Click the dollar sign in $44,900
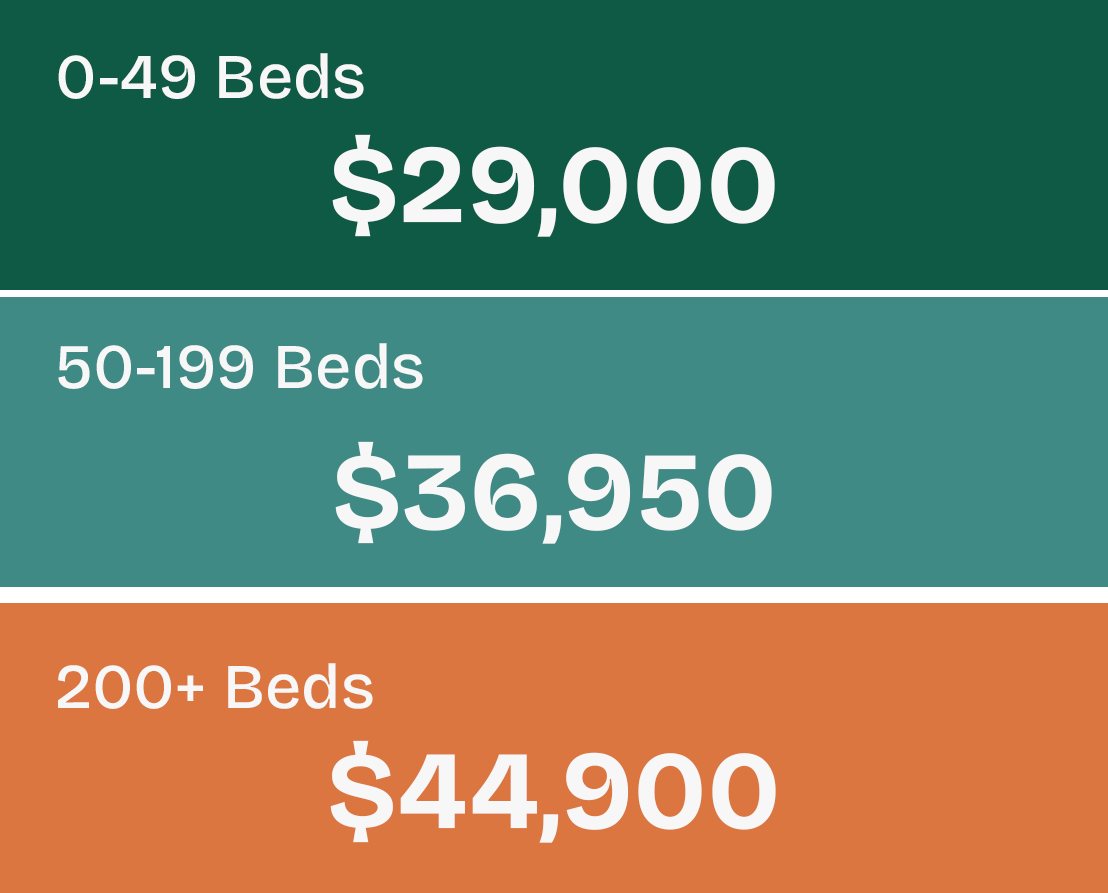Viewport: 1108px width, 893px height. 361,791
